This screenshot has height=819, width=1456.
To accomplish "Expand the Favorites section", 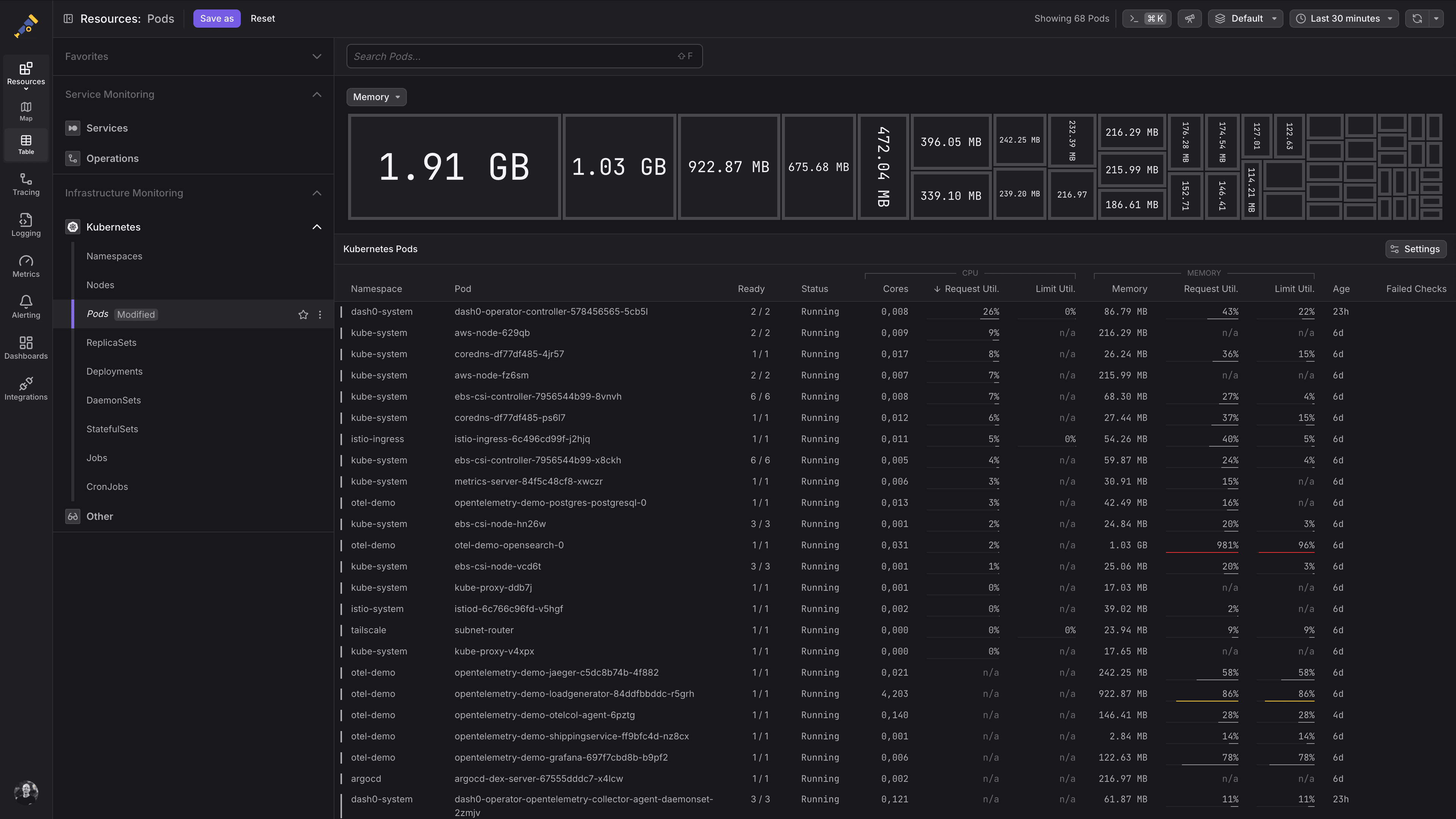I will [317, 56].
